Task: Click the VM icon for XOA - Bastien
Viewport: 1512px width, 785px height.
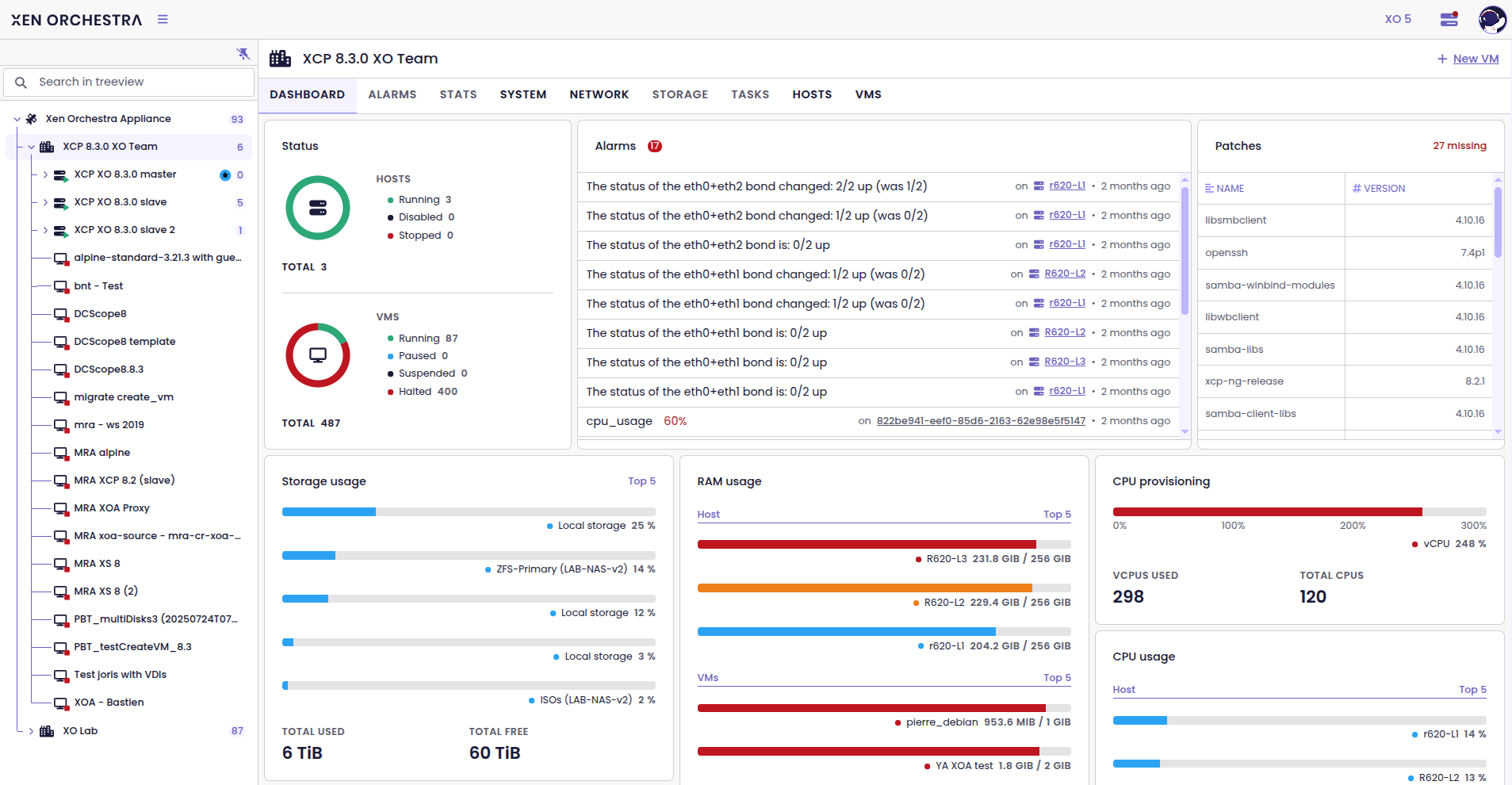Action: [x=61, y=703]
